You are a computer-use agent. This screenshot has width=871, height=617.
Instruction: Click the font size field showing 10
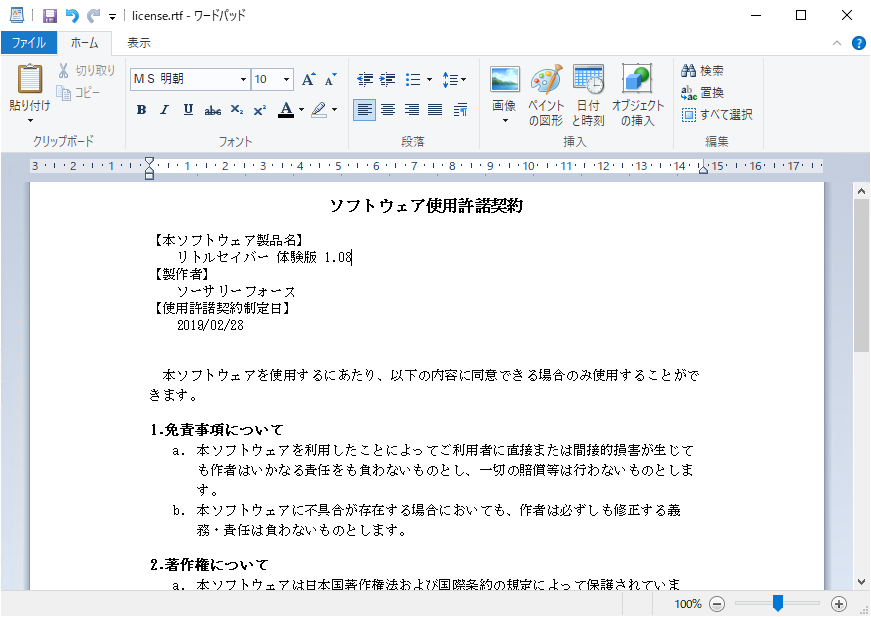coord(266,79)
